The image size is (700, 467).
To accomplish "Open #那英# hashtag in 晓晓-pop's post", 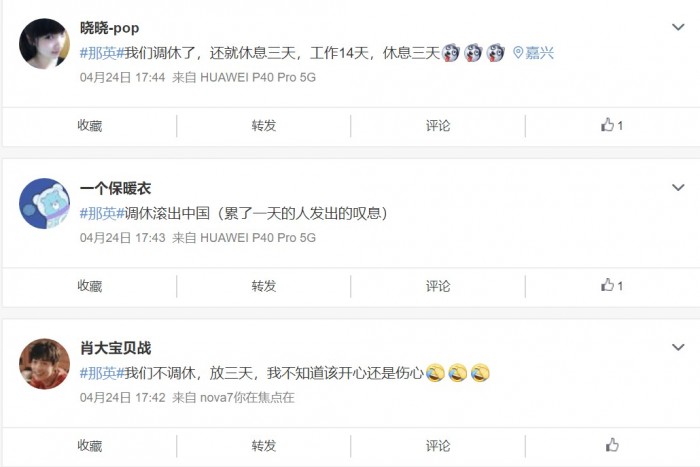I will pyautogui.click(x=102, y=53).
